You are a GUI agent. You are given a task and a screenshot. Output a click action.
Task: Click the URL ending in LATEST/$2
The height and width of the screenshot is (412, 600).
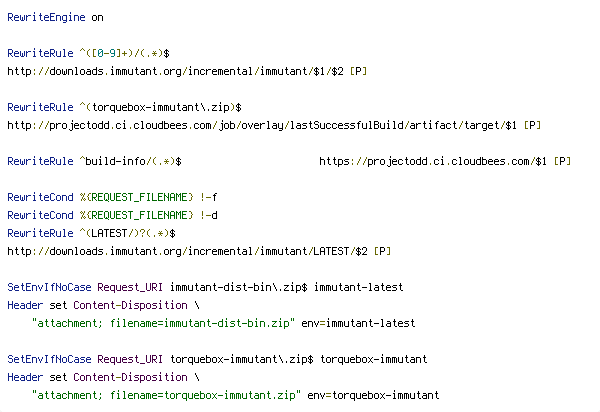click(x=187, y=251)
